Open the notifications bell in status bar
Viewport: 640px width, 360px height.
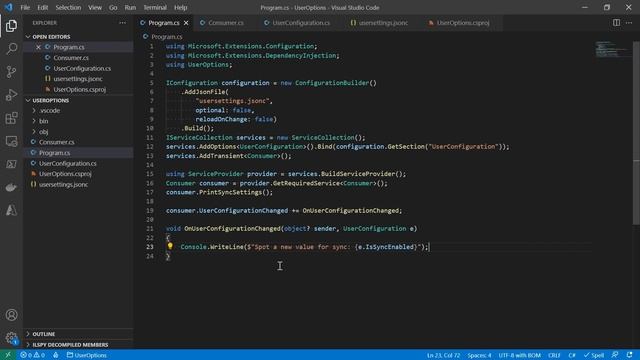(629, 355)
